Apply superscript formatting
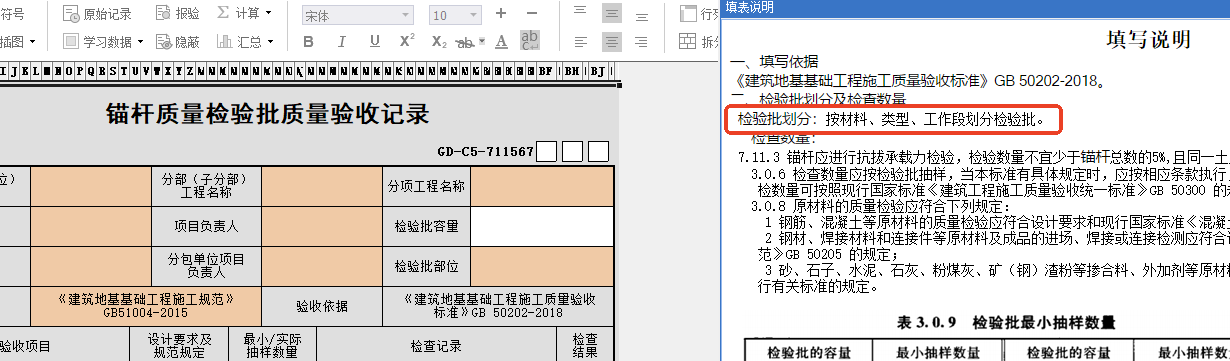 [407, 42]
